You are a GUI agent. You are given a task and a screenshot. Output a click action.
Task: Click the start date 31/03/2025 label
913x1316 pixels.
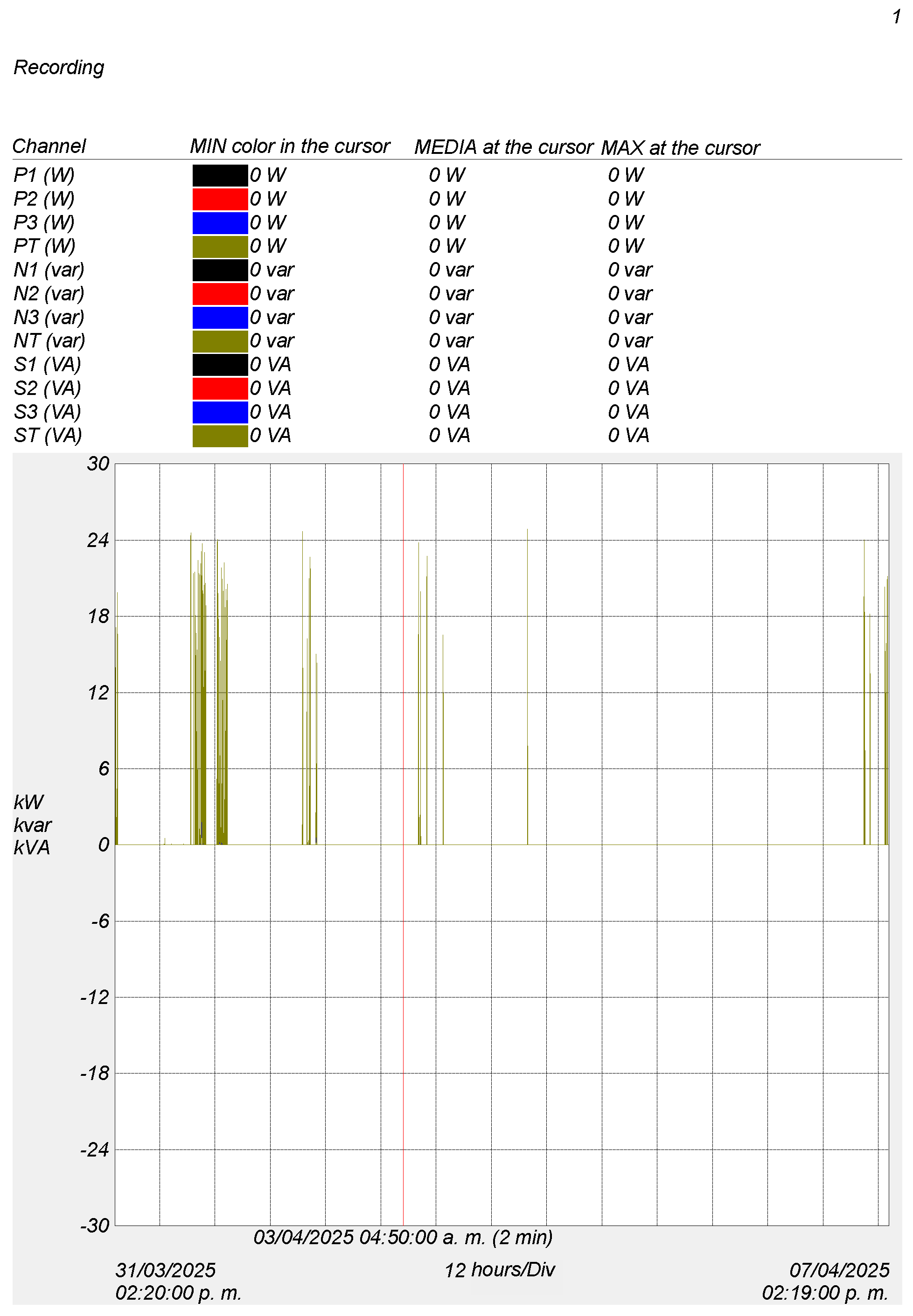point(165,1270)
